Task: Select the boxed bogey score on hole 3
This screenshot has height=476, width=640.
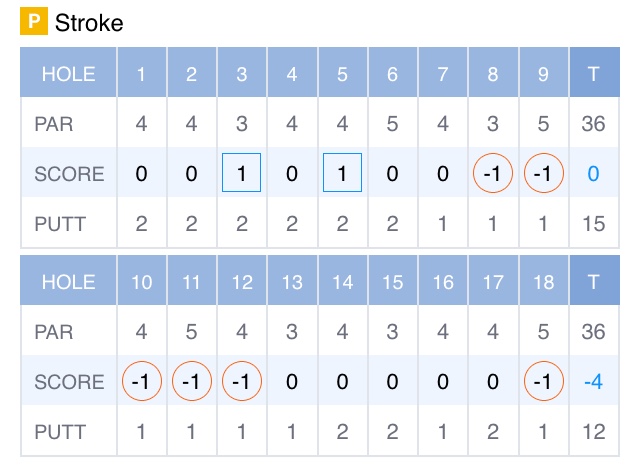Action: point(241,174)
